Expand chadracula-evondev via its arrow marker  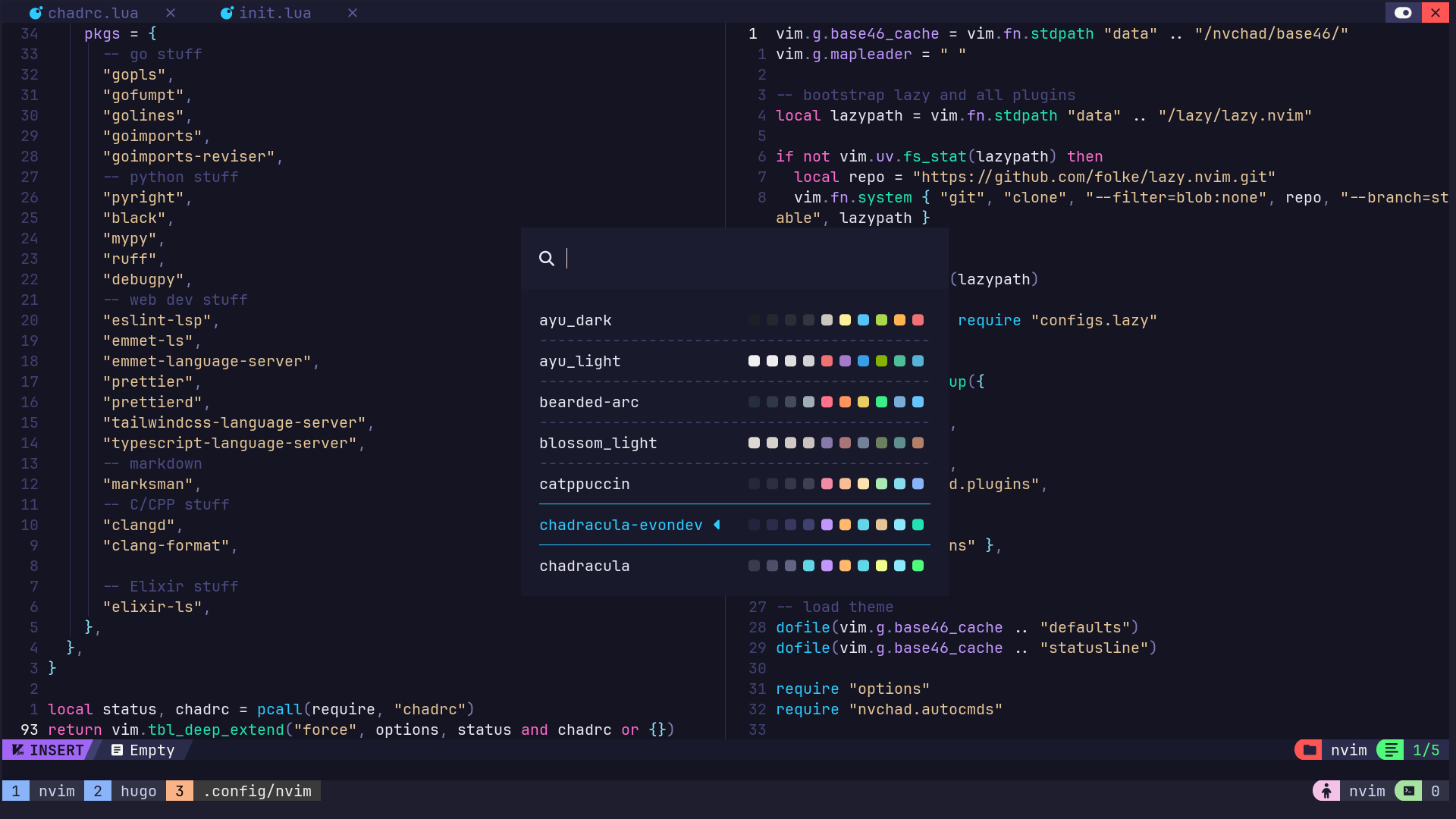pyautogui.click(x=717, y=525)
